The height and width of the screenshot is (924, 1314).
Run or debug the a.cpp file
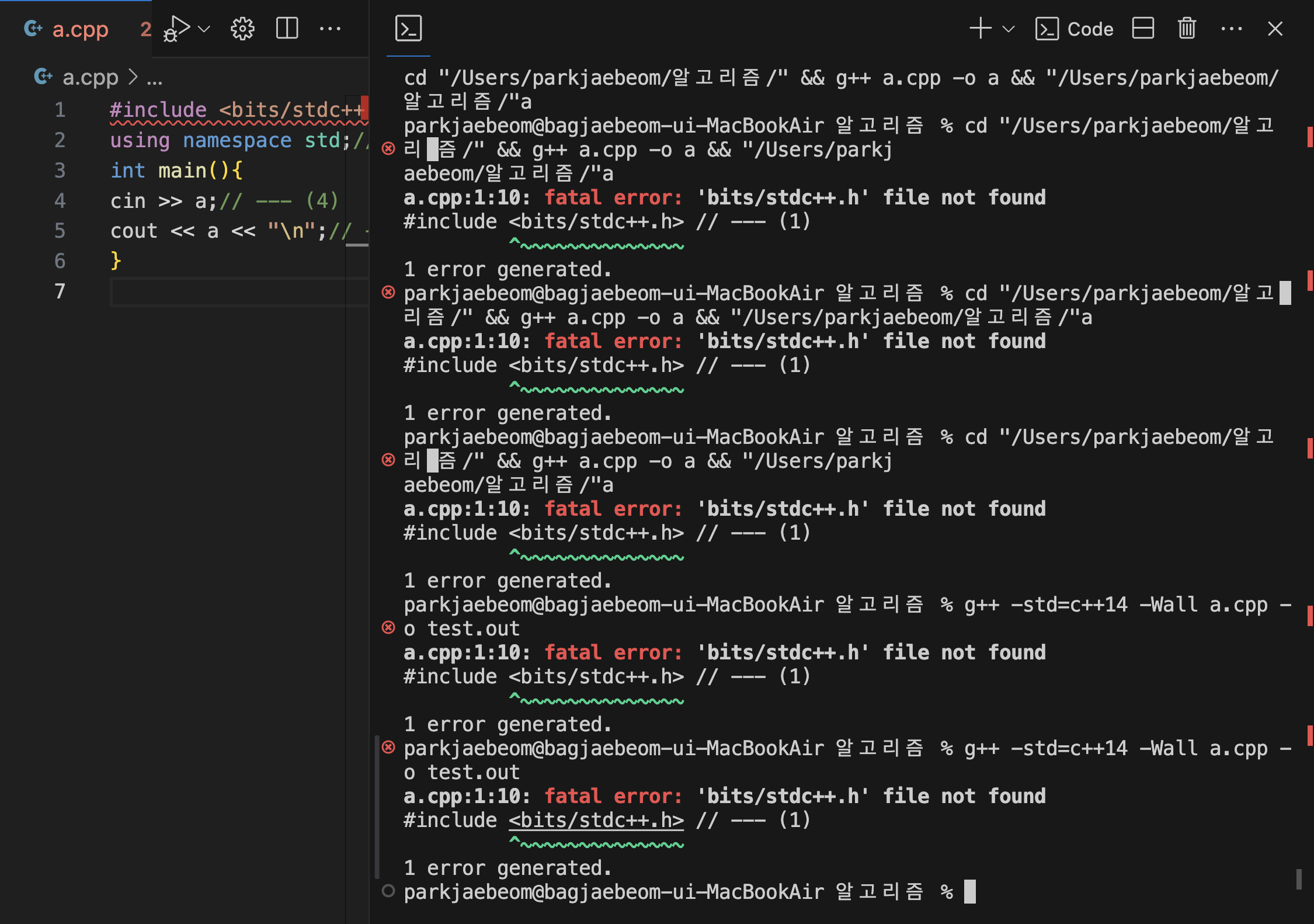[176, 29]
